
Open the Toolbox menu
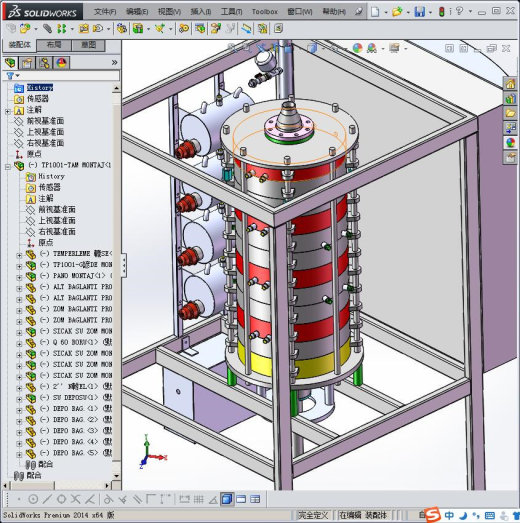265,12
